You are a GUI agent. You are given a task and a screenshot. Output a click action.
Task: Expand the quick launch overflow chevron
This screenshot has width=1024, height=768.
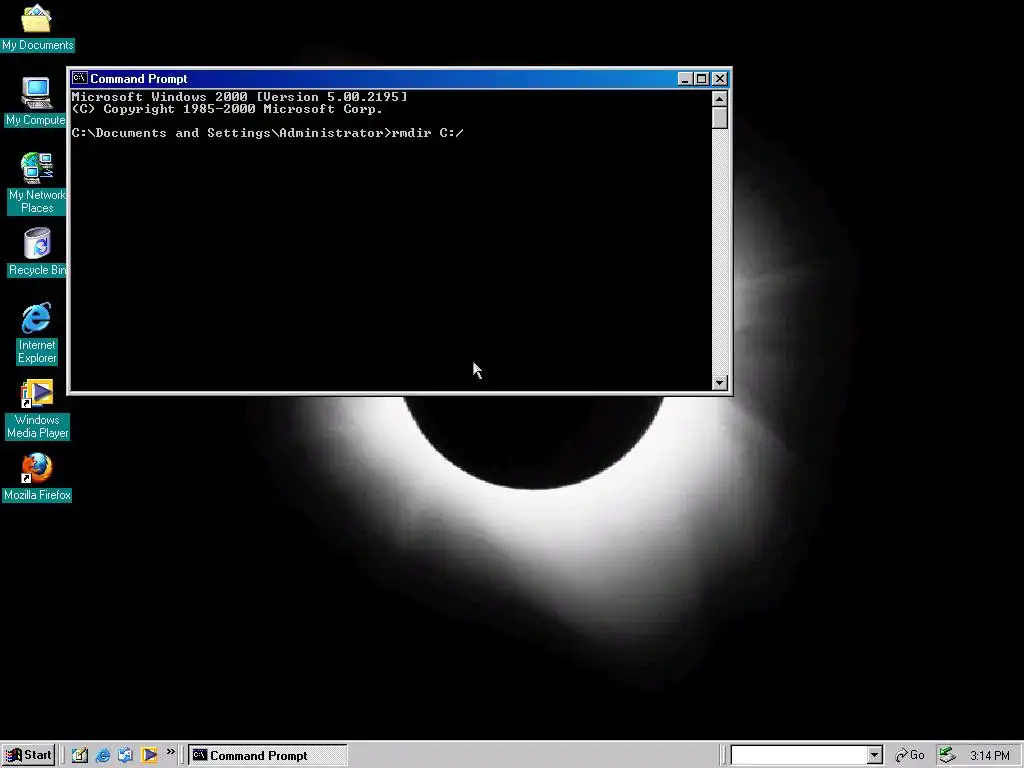[170, 752]
